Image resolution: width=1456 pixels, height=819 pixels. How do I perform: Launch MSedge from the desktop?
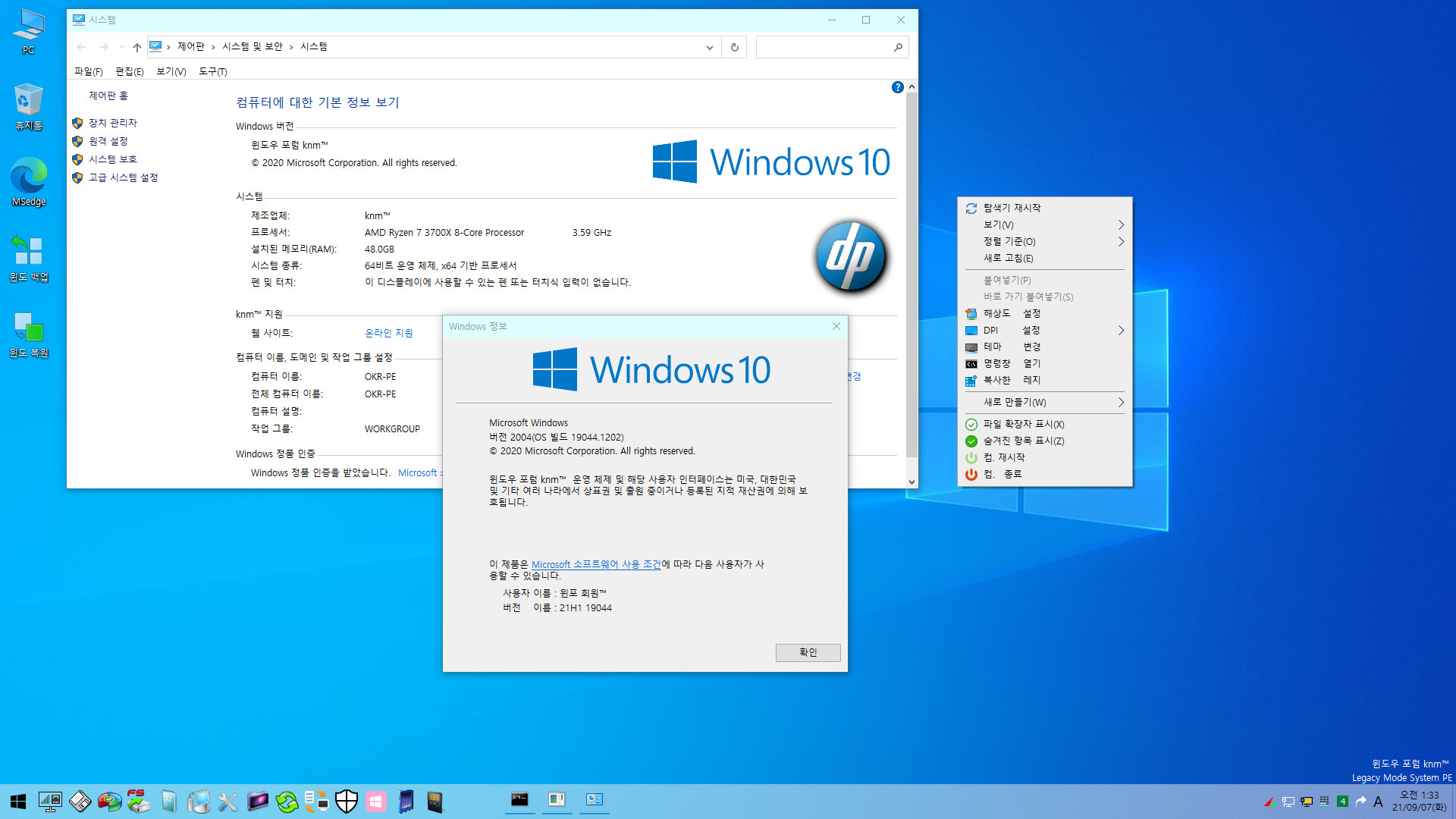tap(29, 182)
